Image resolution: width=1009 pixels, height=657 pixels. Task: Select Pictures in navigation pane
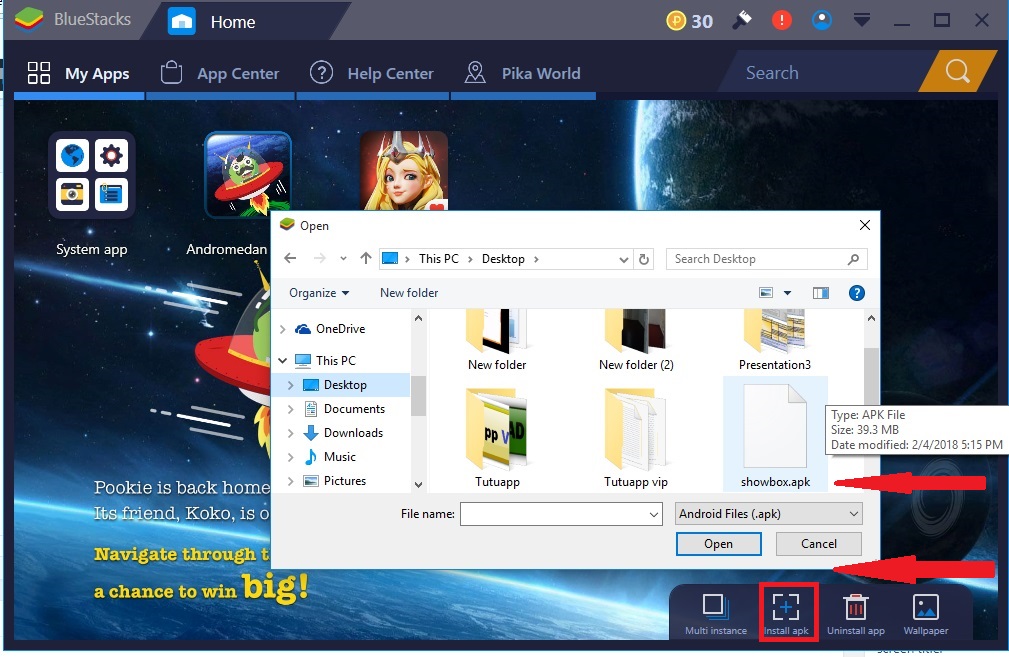pos(335,481)
